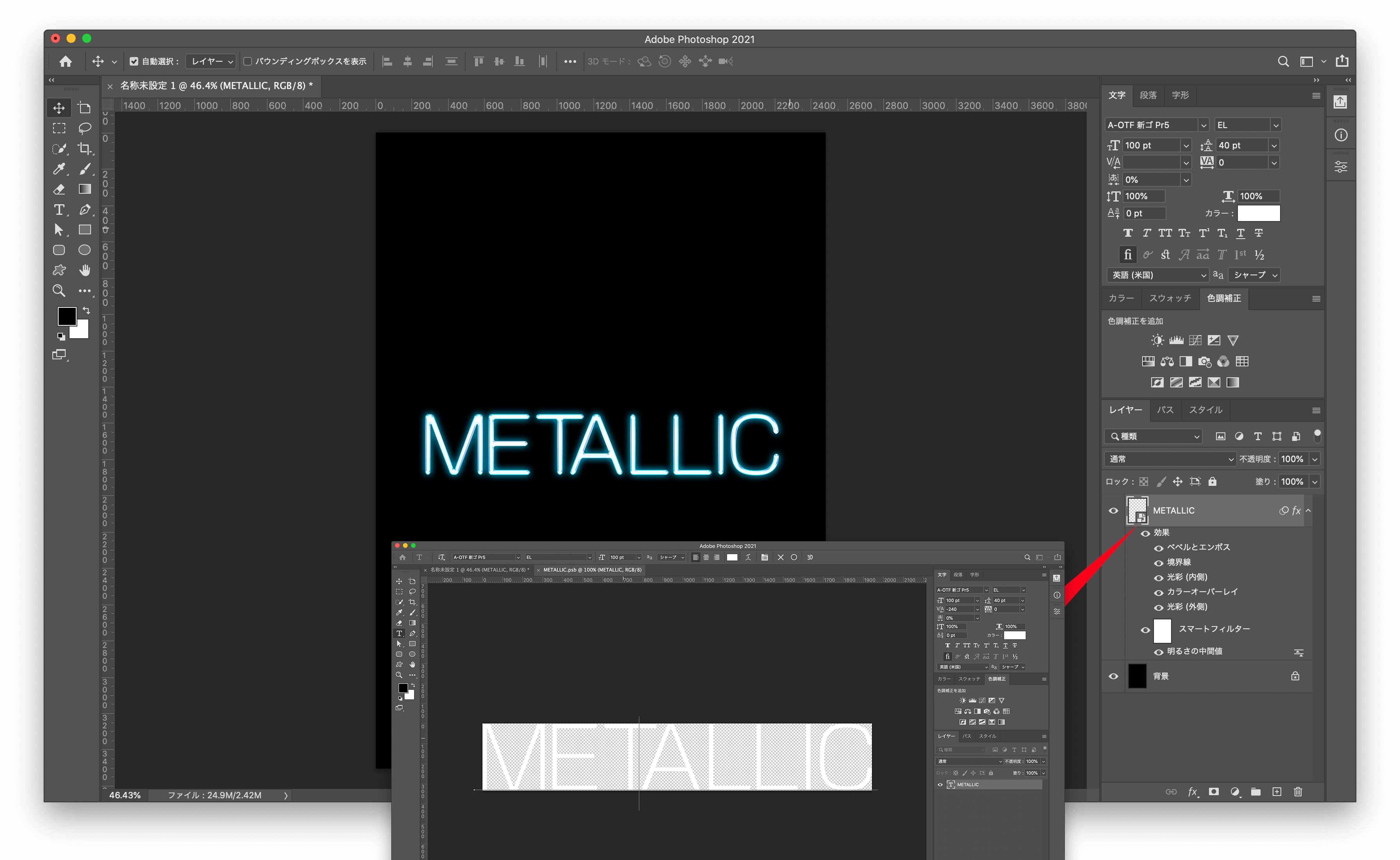
Task: Click the layer style fx icon at panel bottom
Action: click(1193, 792)
